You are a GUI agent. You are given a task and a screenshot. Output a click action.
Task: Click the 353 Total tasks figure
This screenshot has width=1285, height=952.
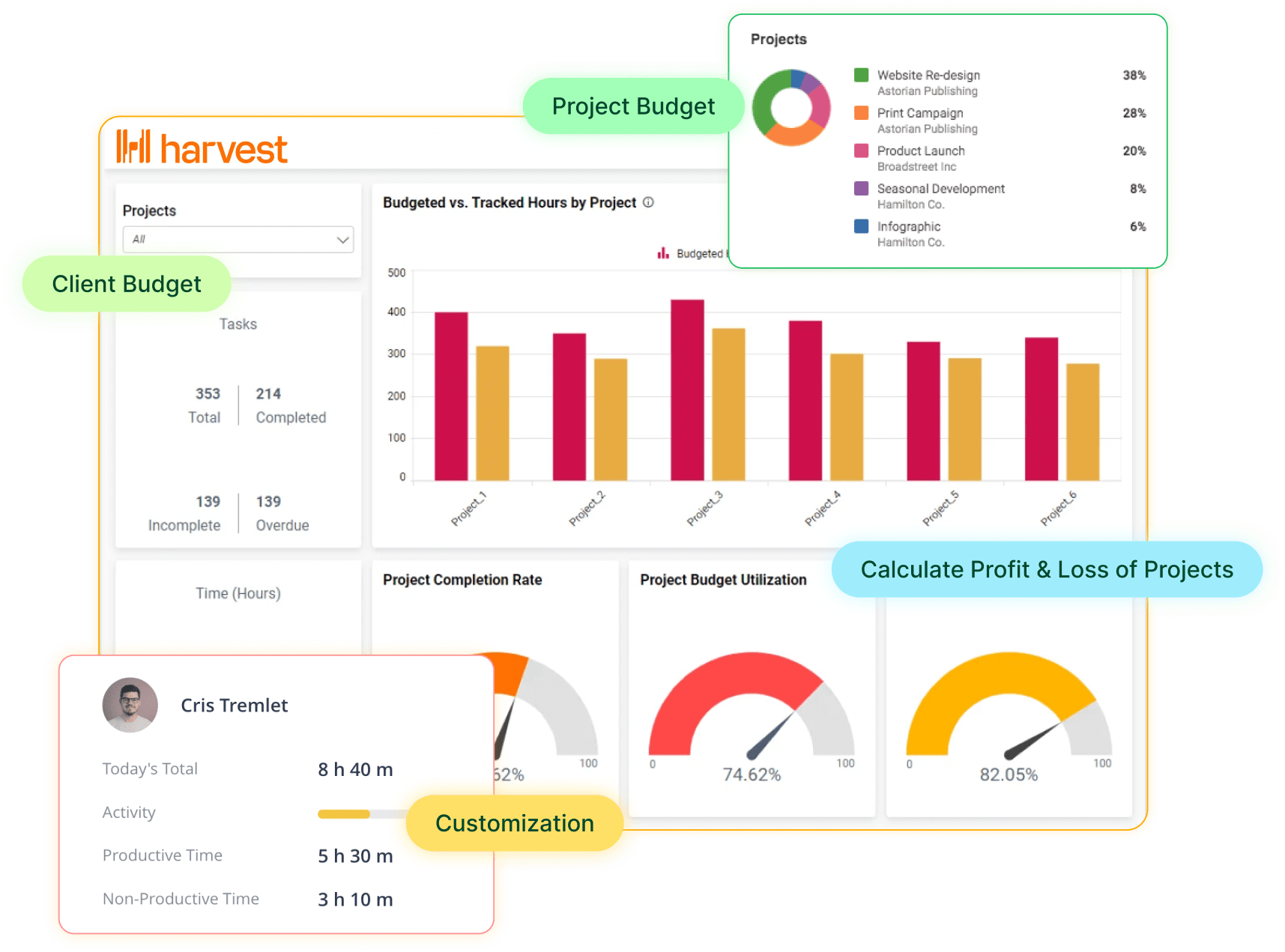(x=208, y=394)
